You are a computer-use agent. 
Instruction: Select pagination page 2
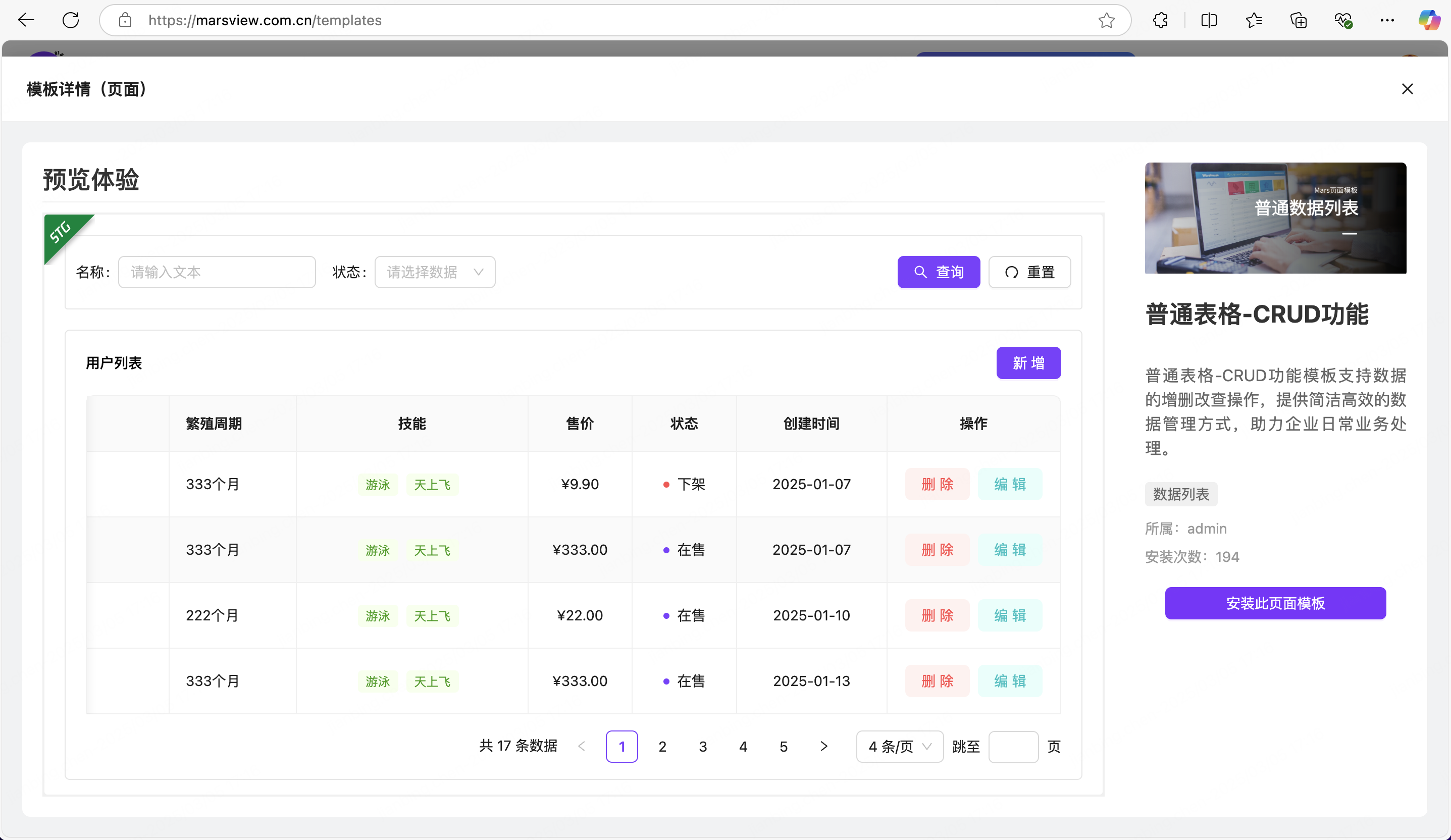click(662, 746)
